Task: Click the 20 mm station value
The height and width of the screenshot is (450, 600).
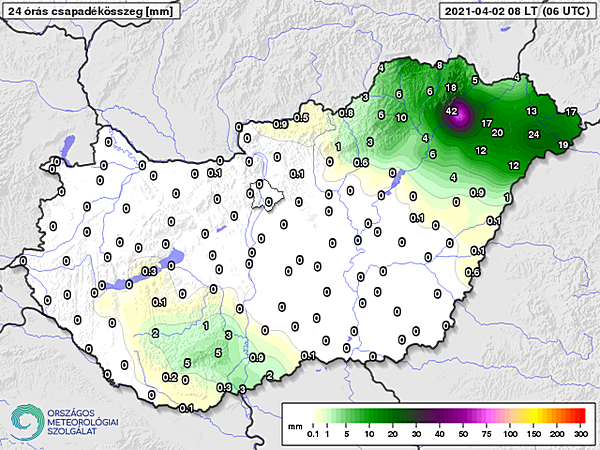Action: [x=497, y=133]
